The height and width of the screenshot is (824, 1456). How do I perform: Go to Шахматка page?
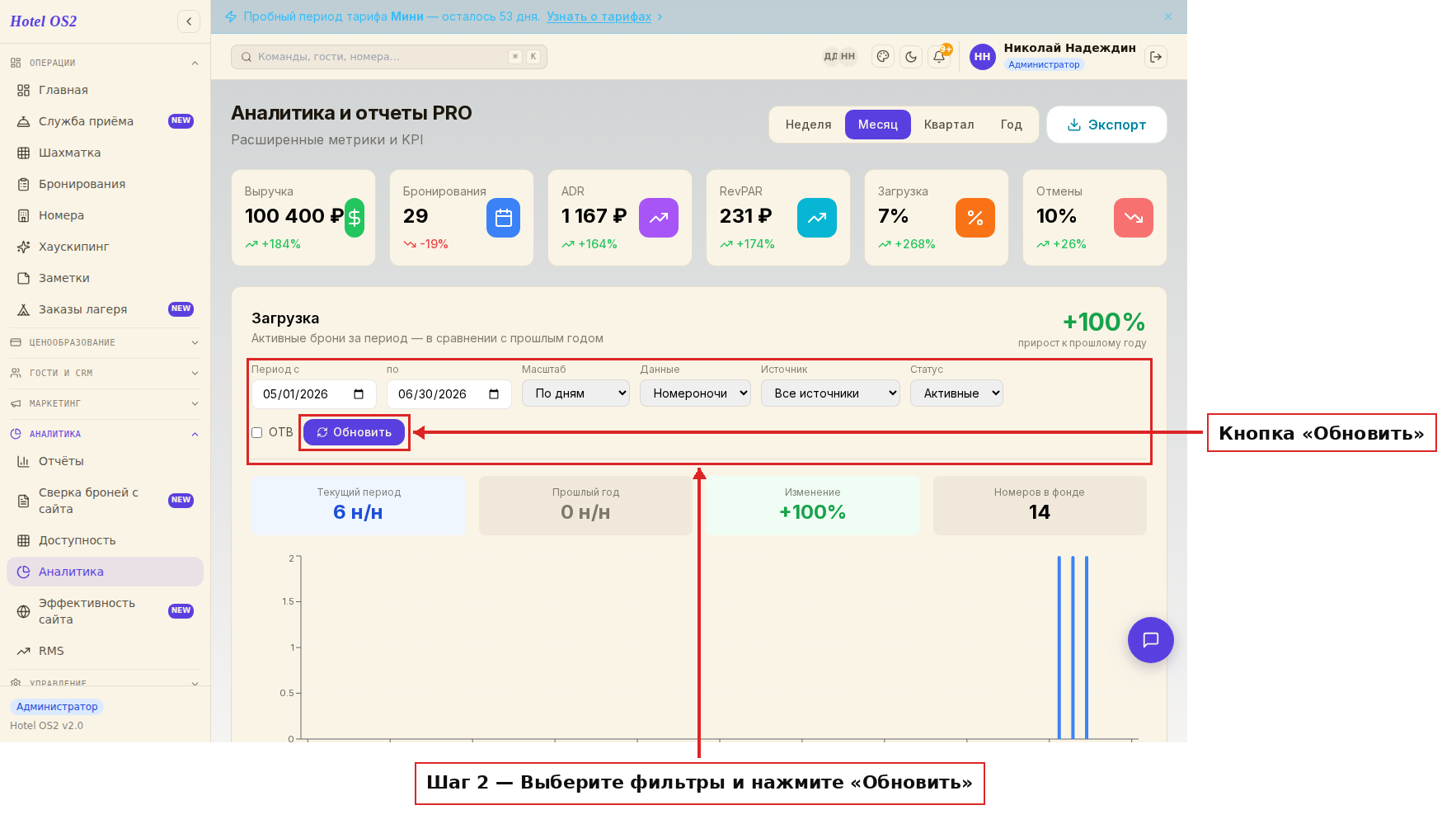105,153
